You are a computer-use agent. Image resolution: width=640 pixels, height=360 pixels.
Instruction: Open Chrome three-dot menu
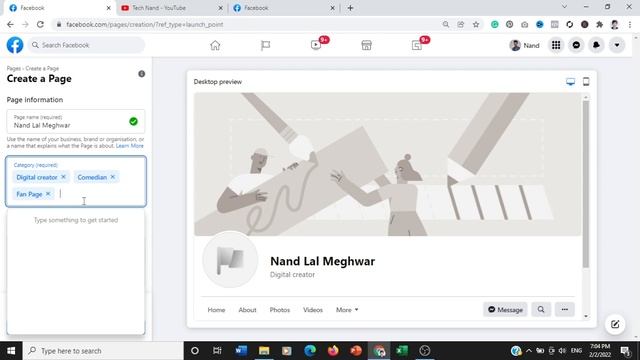[630, 24]
